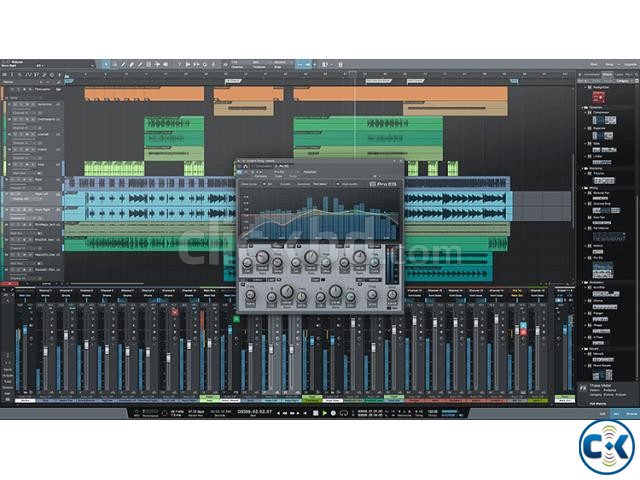Click the first orange Percussion clip in the arrangement
The width and height of the screenshot is (640, 480).
pos(144,94)
